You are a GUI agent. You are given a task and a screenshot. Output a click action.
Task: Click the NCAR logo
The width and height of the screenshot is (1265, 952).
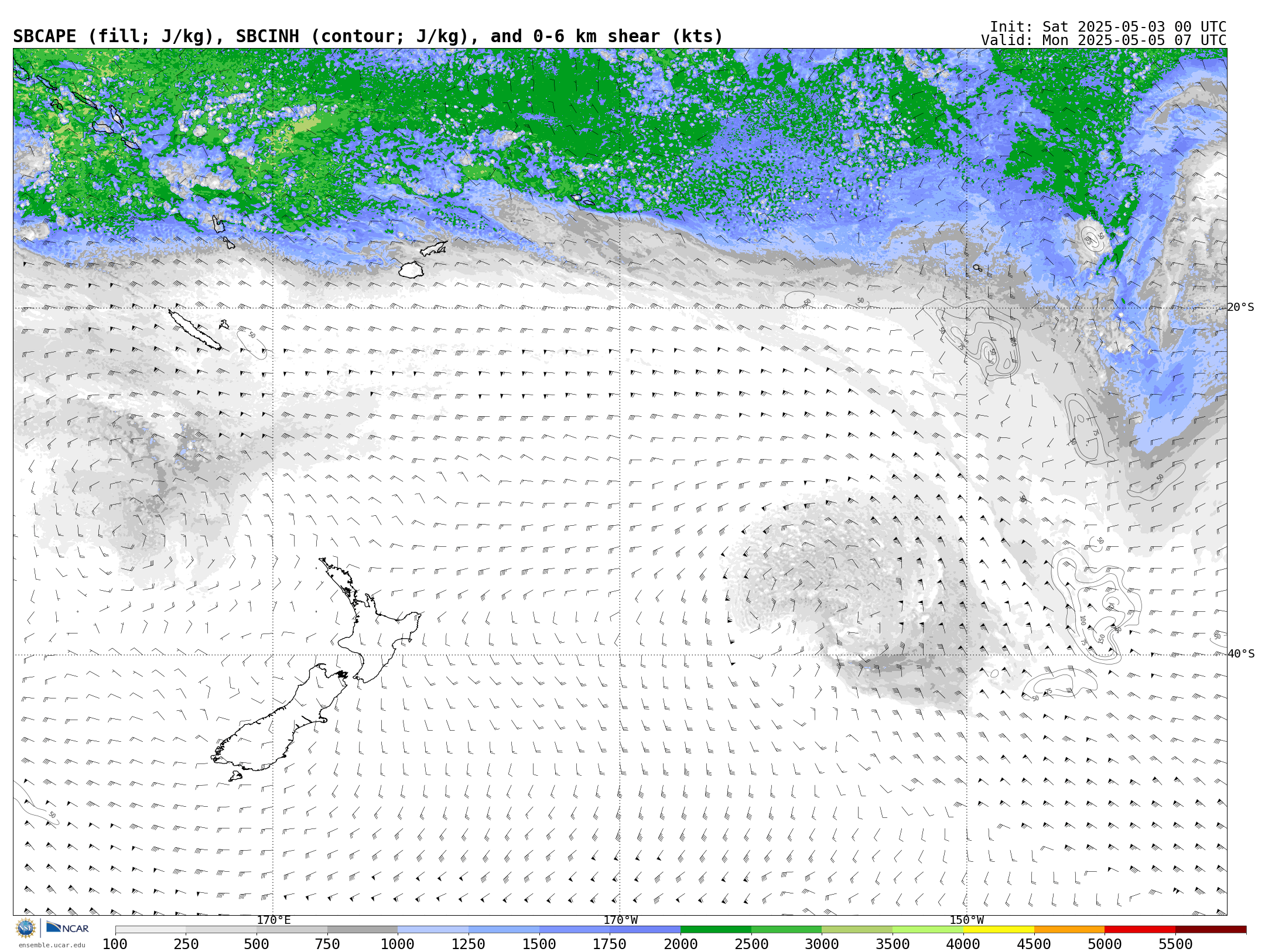pos(67,927)
